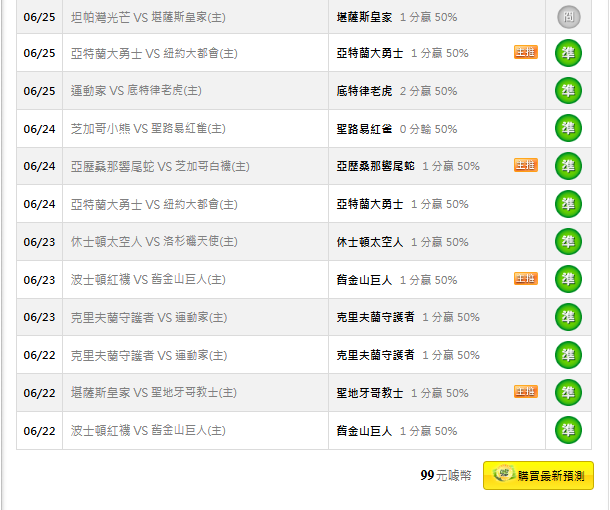Select 06/22 match 波士頓紅襪 VS 舊金山巨人(主)
Viewport: 610px width, 510px height.
pos(148,431)
